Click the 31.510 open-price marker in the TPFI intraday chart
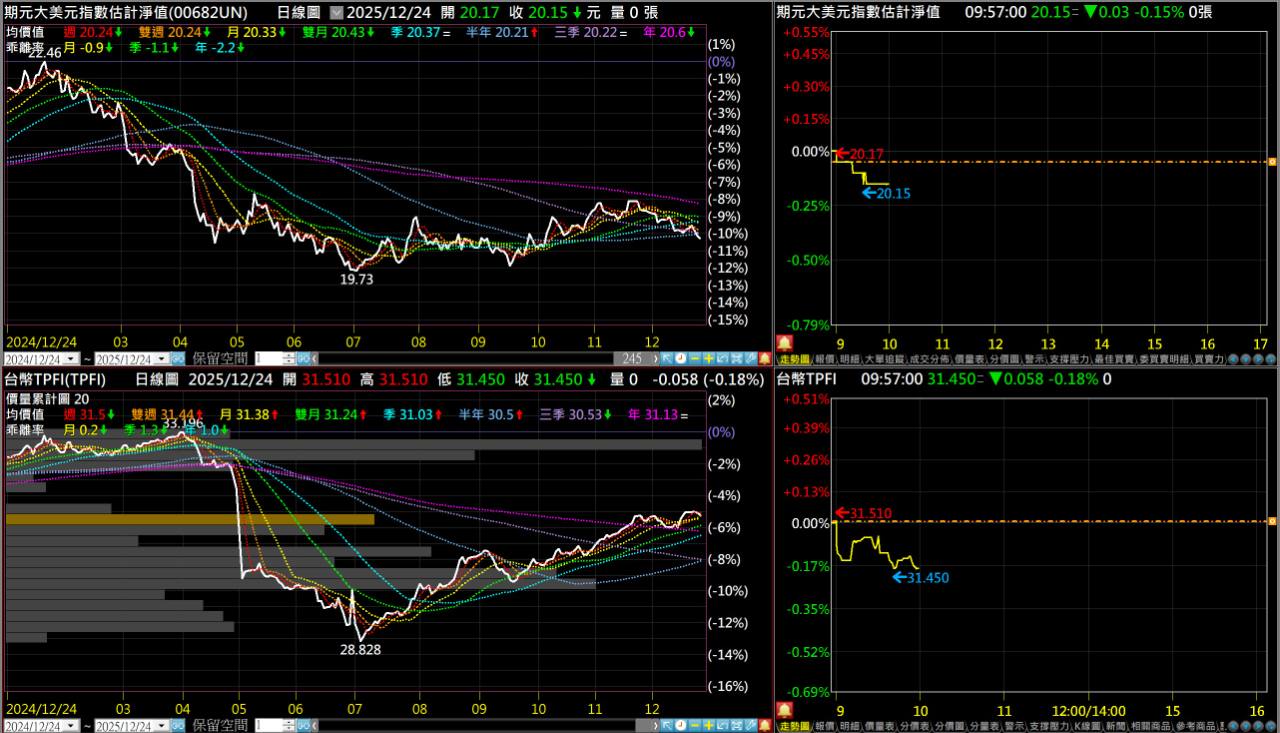The width and height of the screenshot is (1280, 733). click(862, 514)
